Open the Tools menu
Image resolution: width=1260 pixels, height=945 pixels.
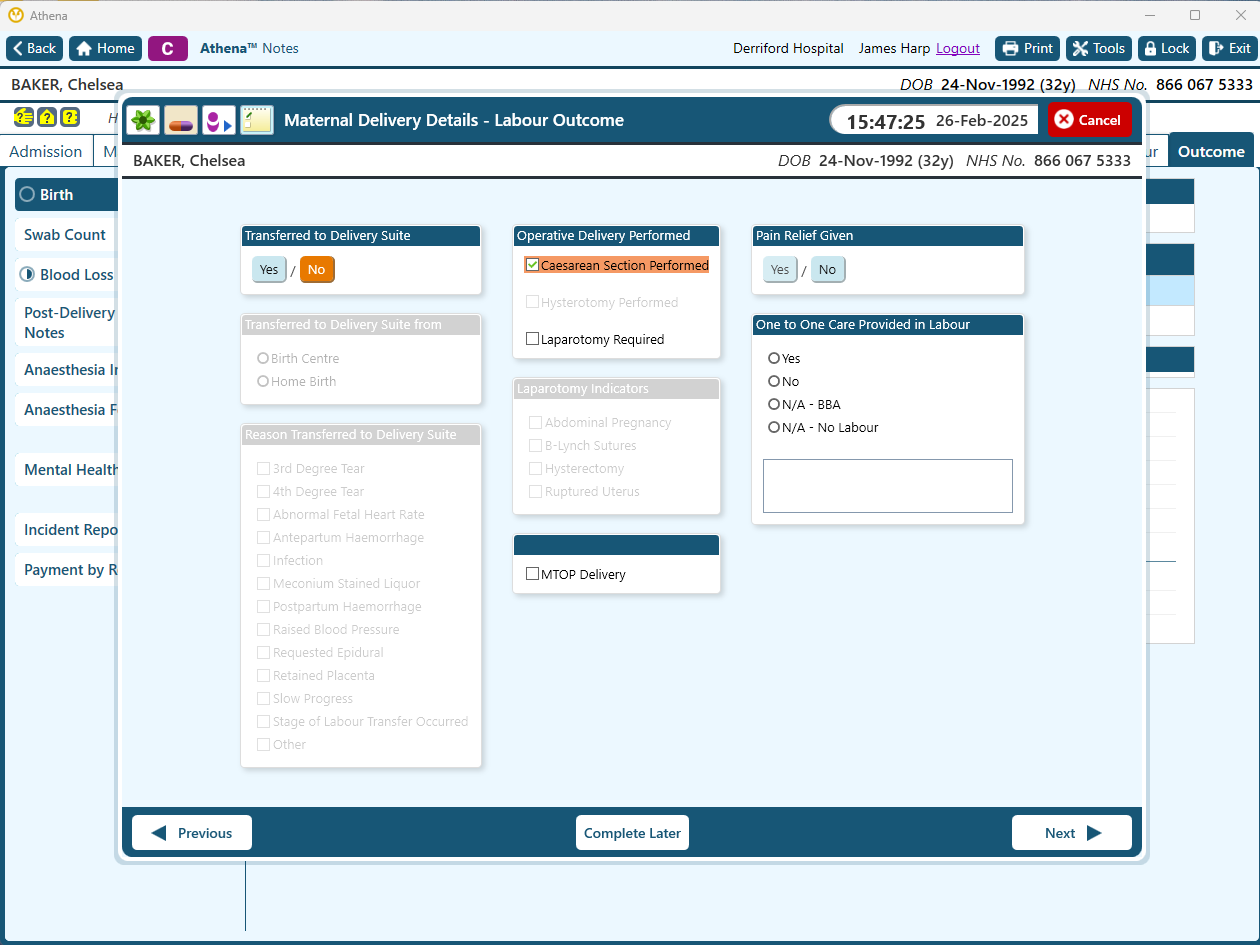click(x=1099, y=48)
